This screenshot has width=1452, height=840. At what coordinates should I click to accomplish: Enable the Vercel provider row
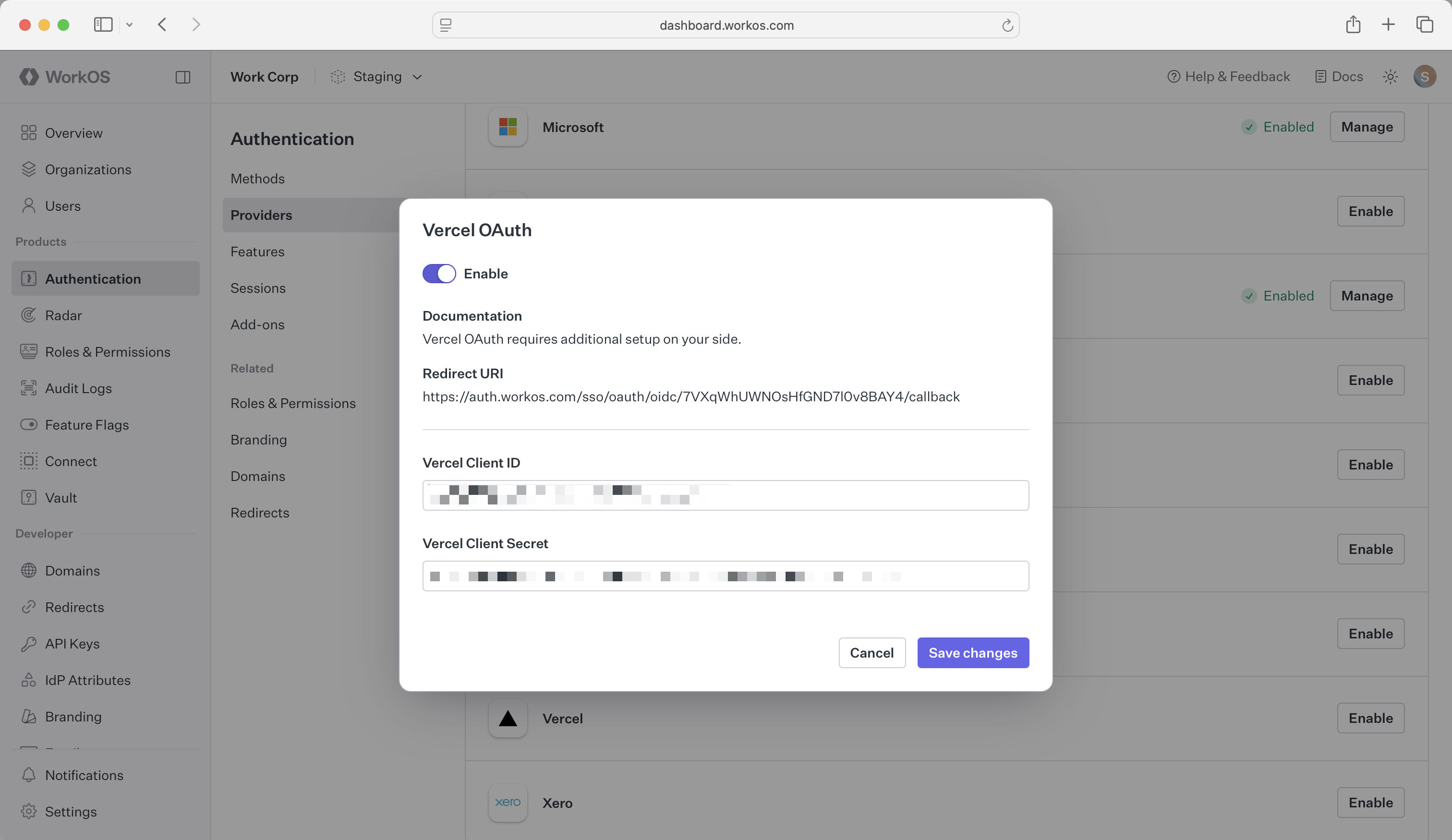pyautogui.click(x=1371, y=718)
